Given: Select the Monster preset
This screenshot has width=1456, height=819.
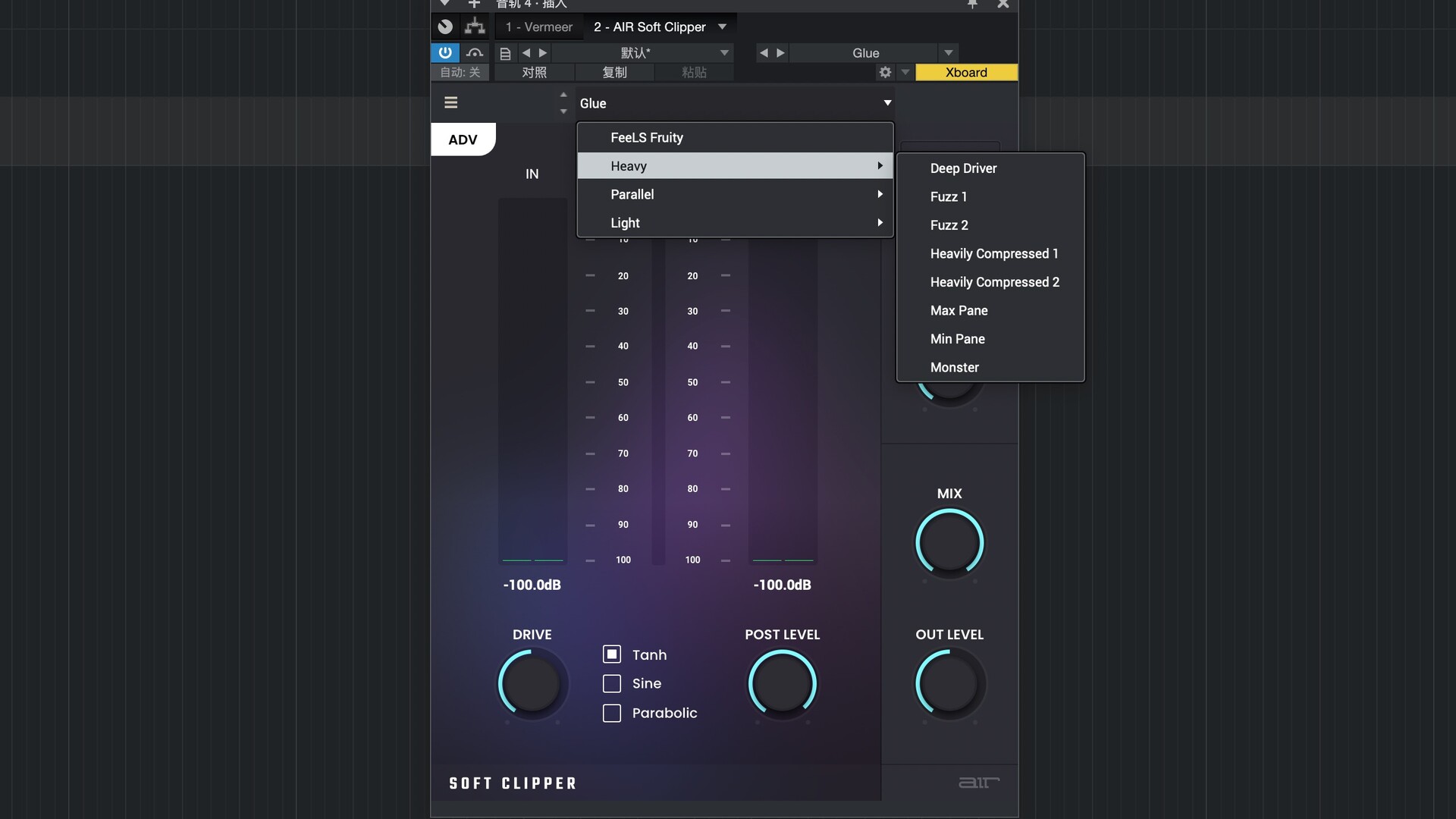Looking at the screenshot, I should point(954,367).
